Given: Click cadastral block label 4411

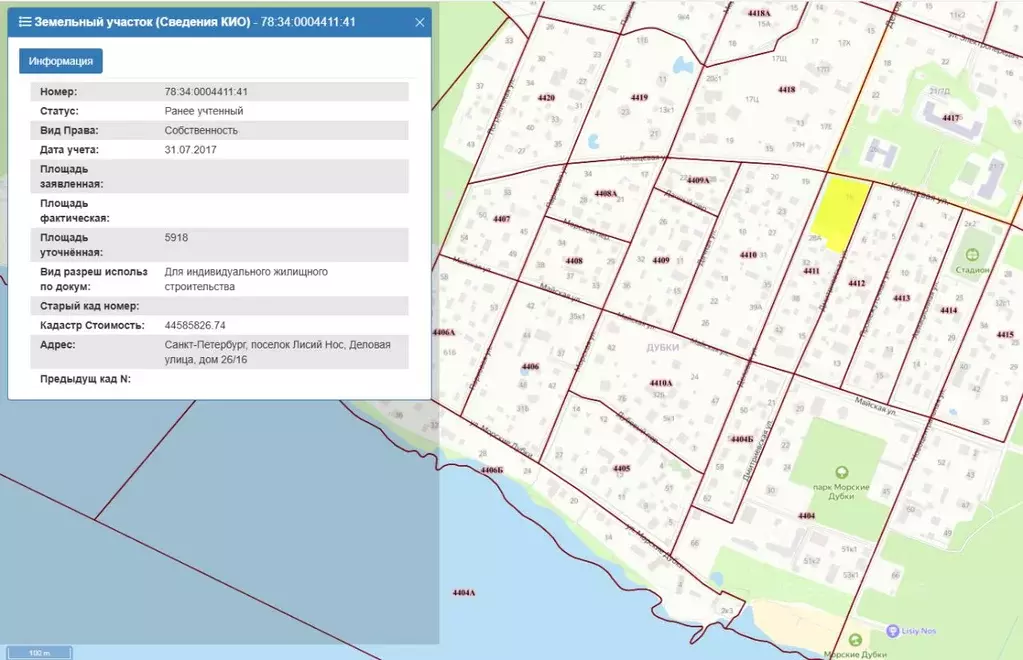Looking at the screenshot, I should click(811, 271).
